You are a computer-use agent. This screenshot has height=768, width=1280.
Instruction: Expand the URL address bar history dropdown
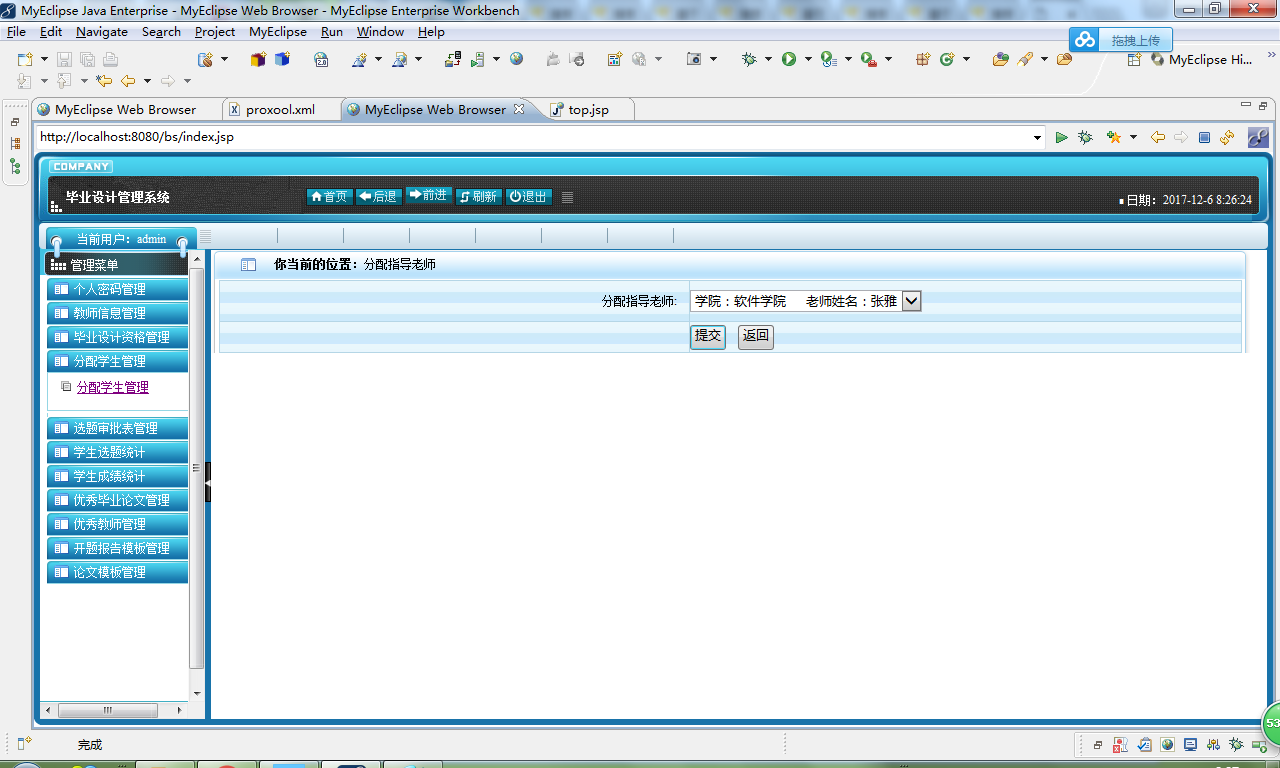click(1037, 137)
